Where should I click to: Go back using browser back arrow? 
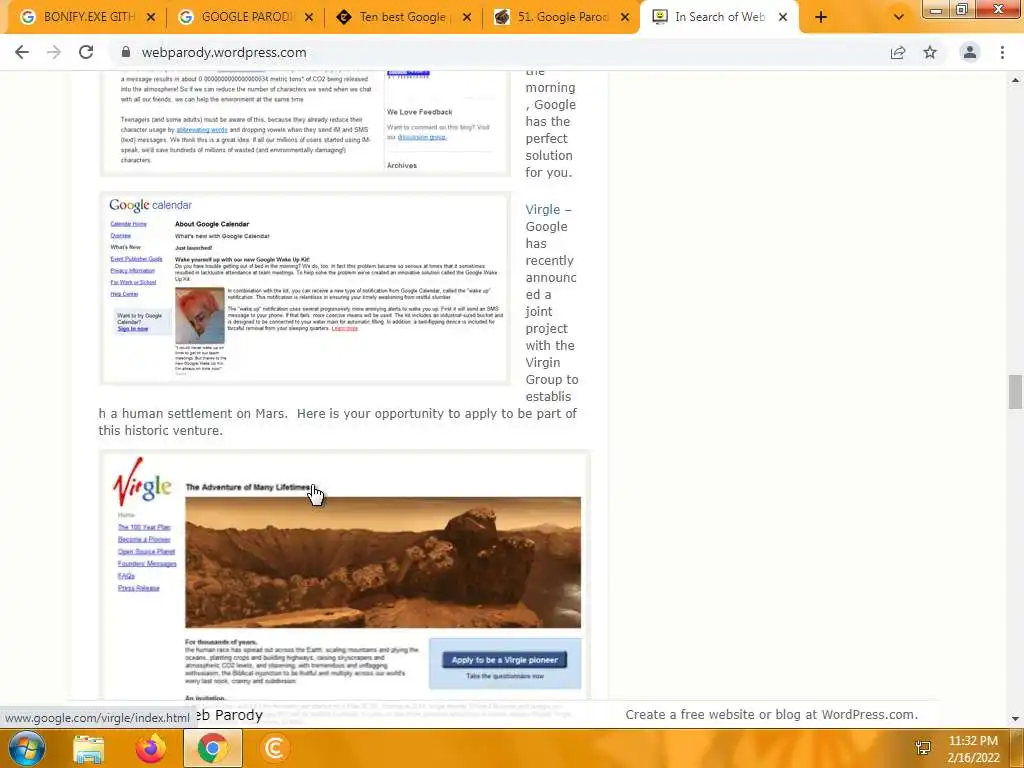coord(22,52)
